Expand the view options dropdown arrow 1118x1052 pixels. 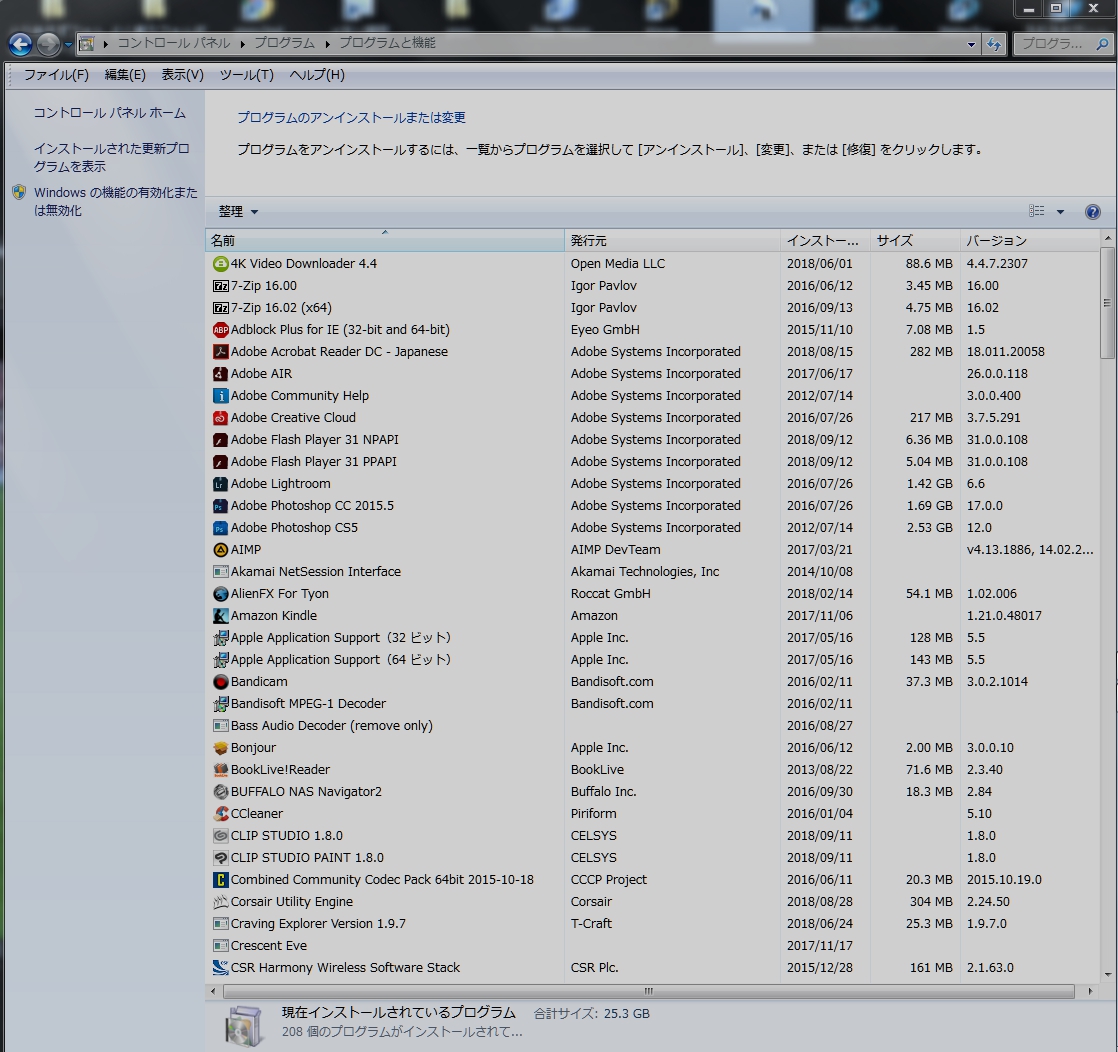click(x=1060, y=212)
